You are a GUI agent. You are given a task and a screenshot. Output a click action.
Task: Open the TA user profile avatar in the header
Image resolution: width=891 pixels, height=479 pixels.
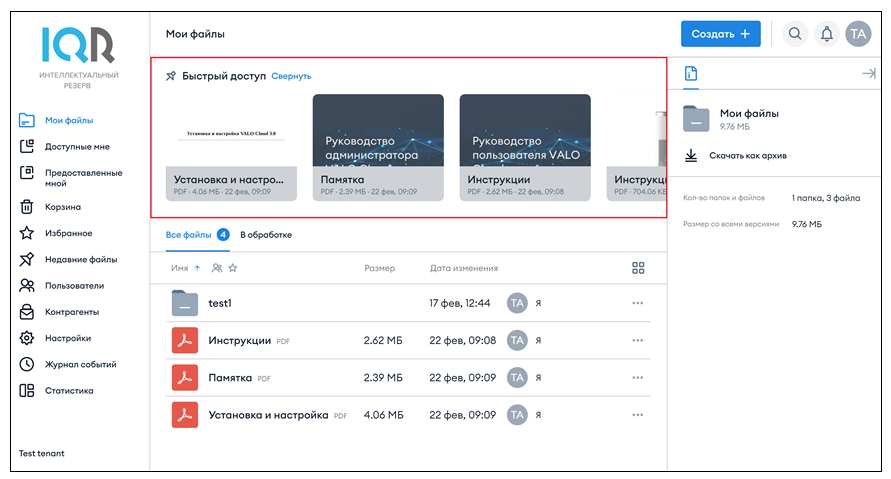[x=858, y=34]
